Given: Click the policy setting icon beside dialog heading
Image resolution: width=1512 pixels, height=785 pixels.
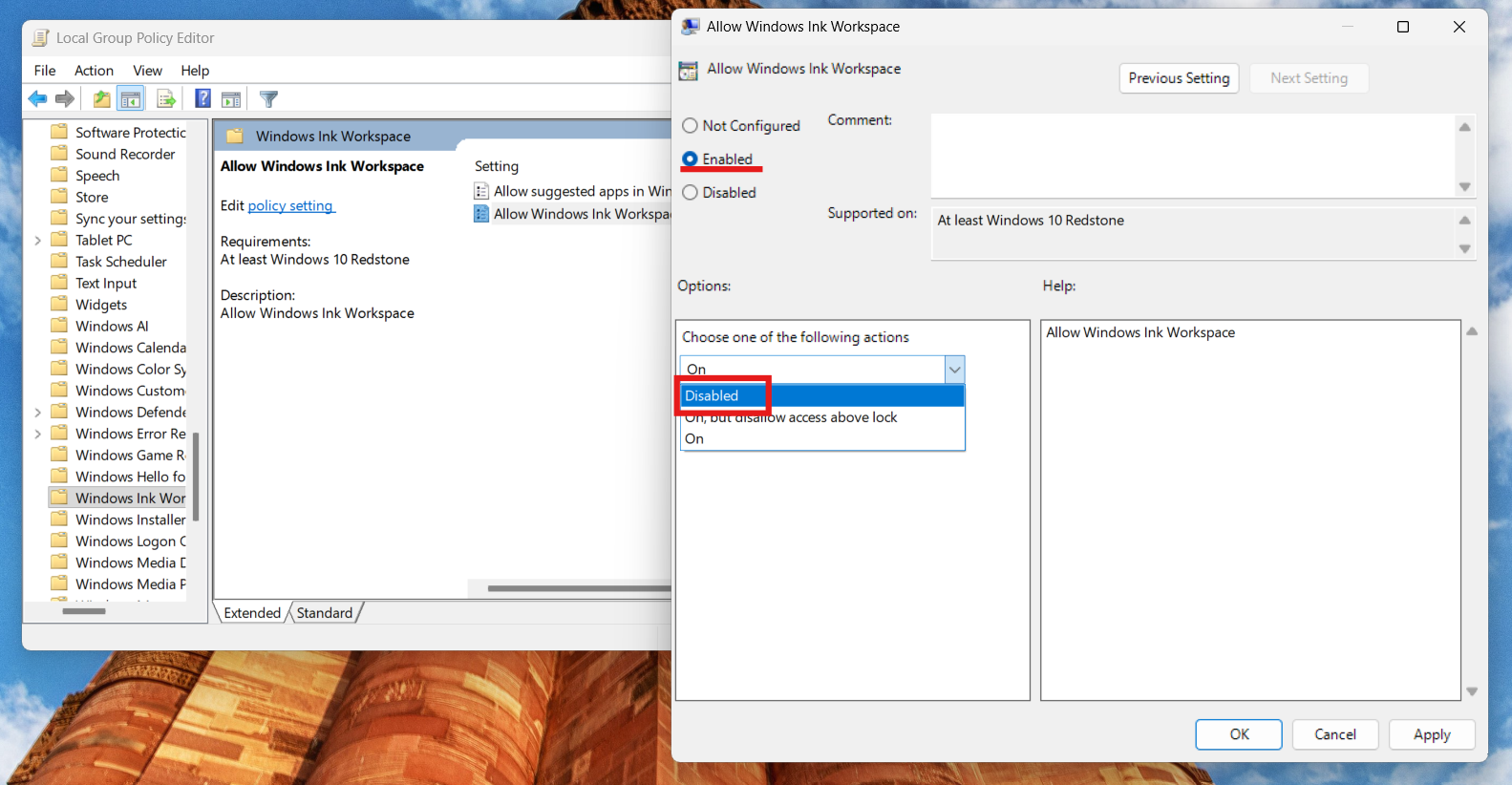Looking at the screenshot, I should coord(688,71).
